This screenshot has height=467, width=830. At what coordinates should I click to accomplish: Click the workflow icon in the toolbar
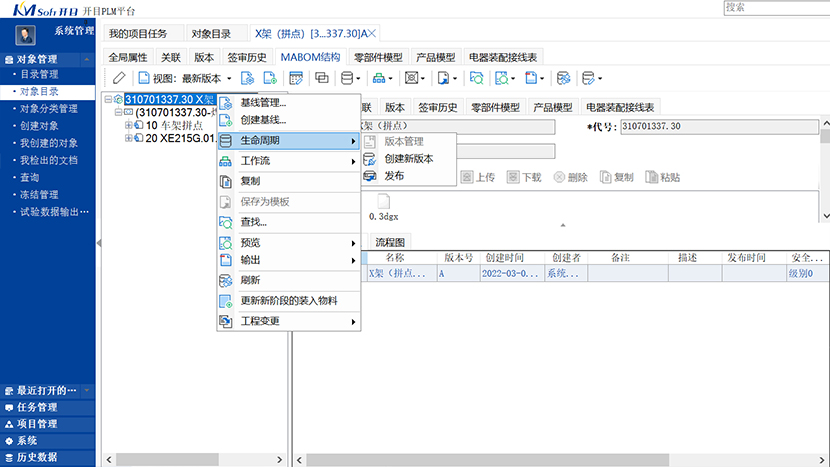click(379, 78)
